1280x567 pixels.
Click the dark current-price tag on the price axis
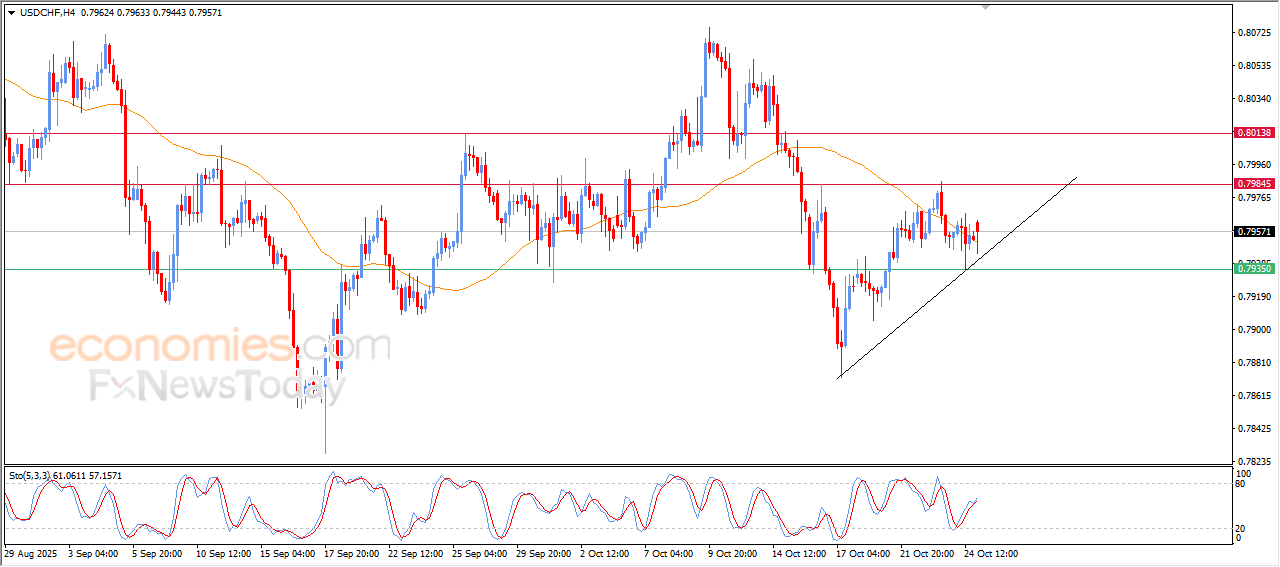pyautogui.click(x=1253, y=232)
